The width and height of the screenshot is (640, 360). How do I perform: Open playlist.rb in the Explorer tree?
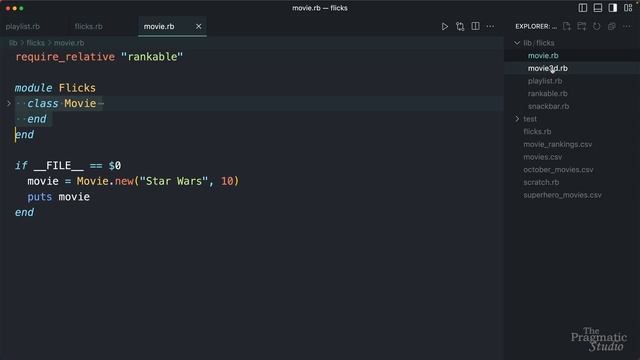pyautogui.click(x=544, y=81)
